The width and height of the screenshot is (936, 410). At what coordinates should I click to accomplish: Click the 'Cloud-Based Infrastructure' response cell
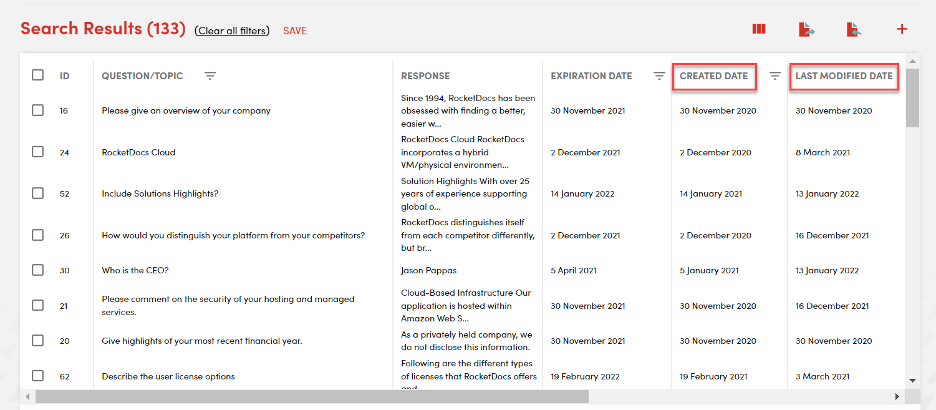click(466, 306)
